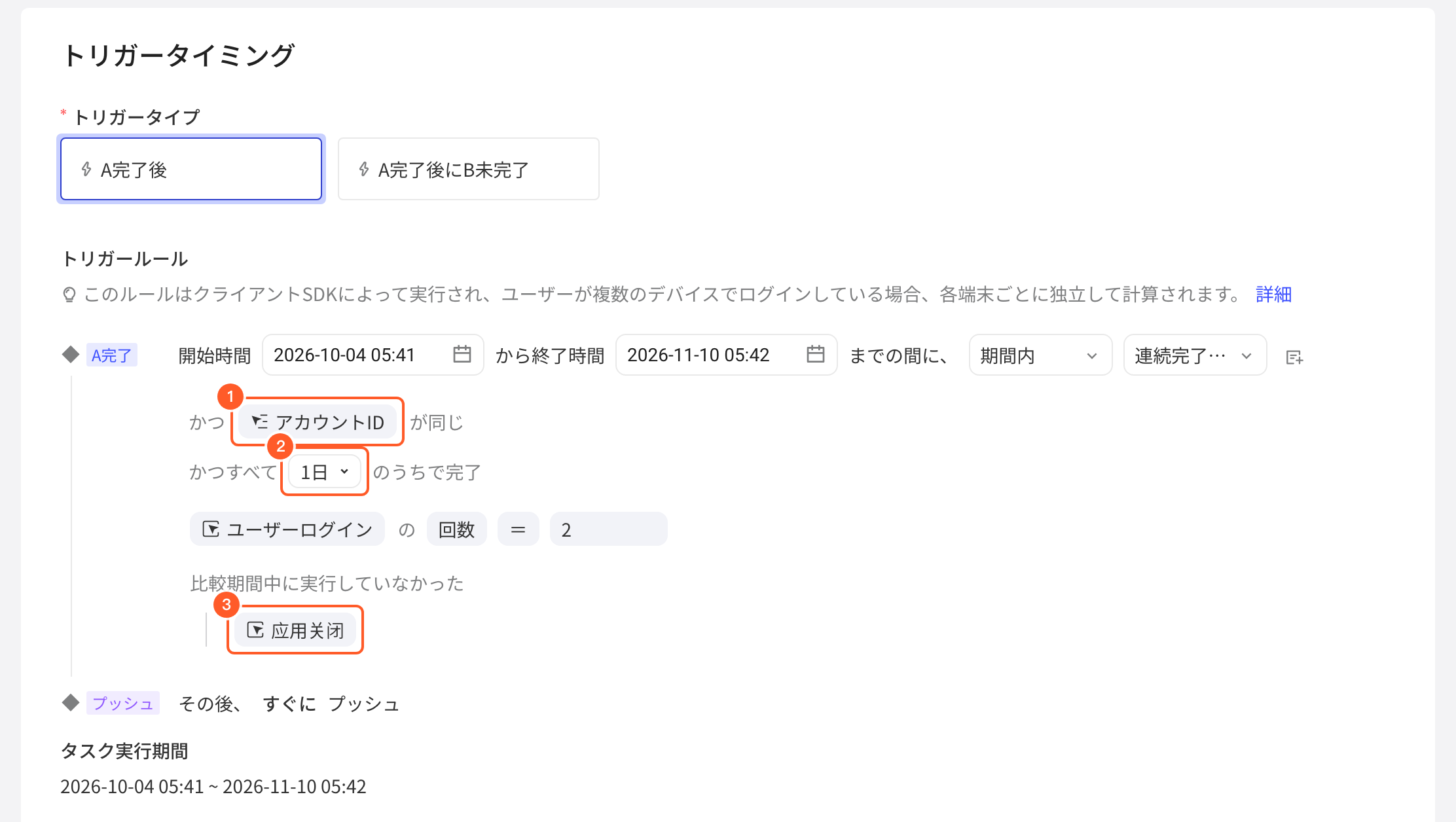Viewport: 1456px width, 822px height.
Task: Select the A完了後 trigger type
Action: (x=191, y=169)
